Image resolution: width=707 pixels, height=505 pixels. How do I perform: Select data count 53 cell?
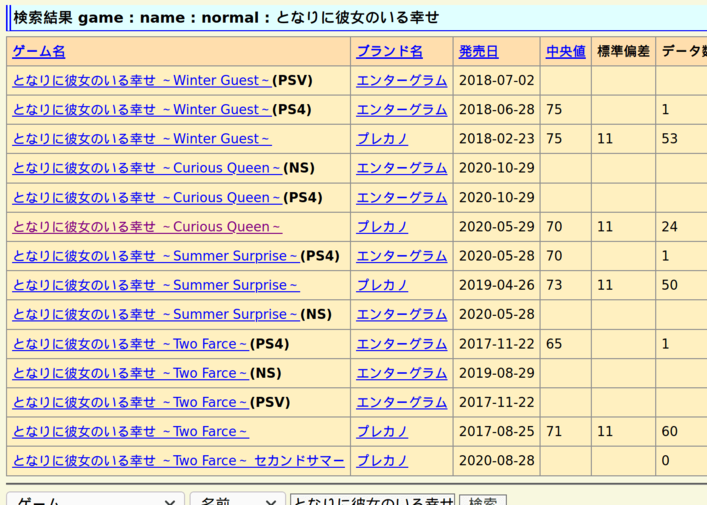(x=681, y=139)
